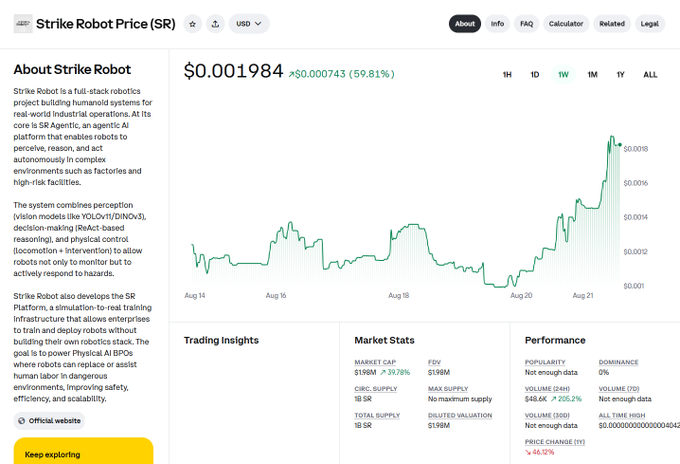Click the Aug 20 axis label
The image size is (680, 464).
click(x=521, y=295)
